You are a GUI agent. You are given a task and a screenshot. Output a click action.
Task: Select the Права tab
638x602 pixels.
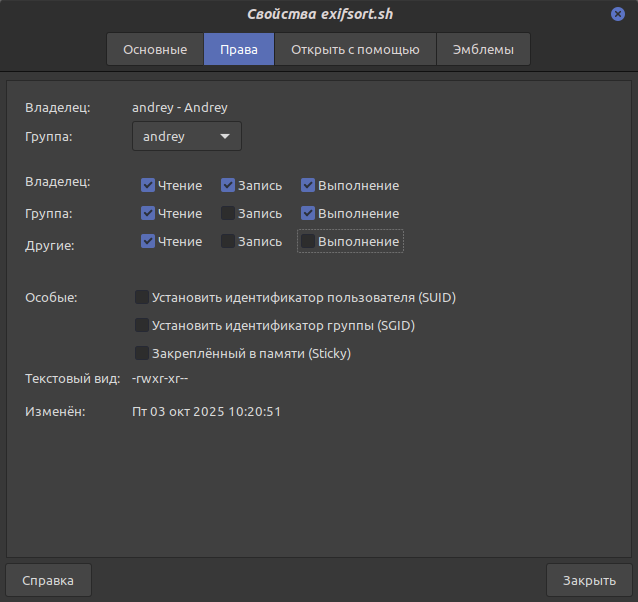click(239, 49)
